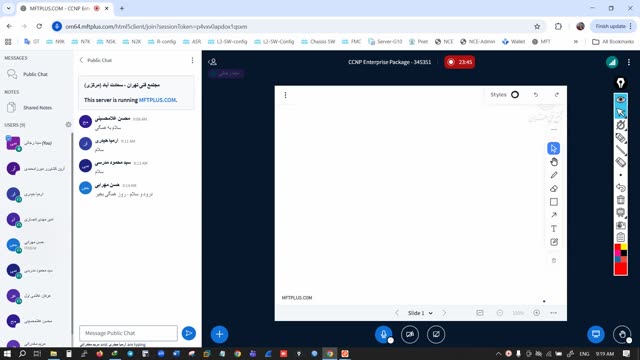Open the Styles panel on whiteboard
Viewport: 640px width, 360px height.
[x=504, y=95]
